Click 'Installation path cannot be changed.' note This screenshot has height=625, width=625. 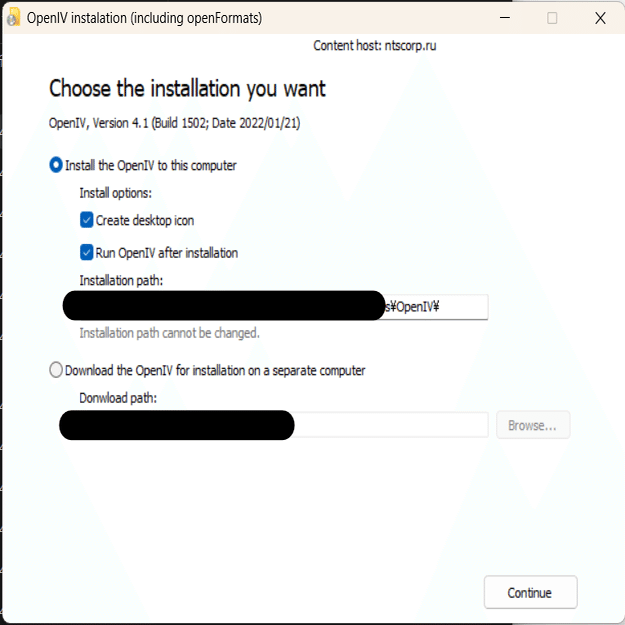(169, 333)
